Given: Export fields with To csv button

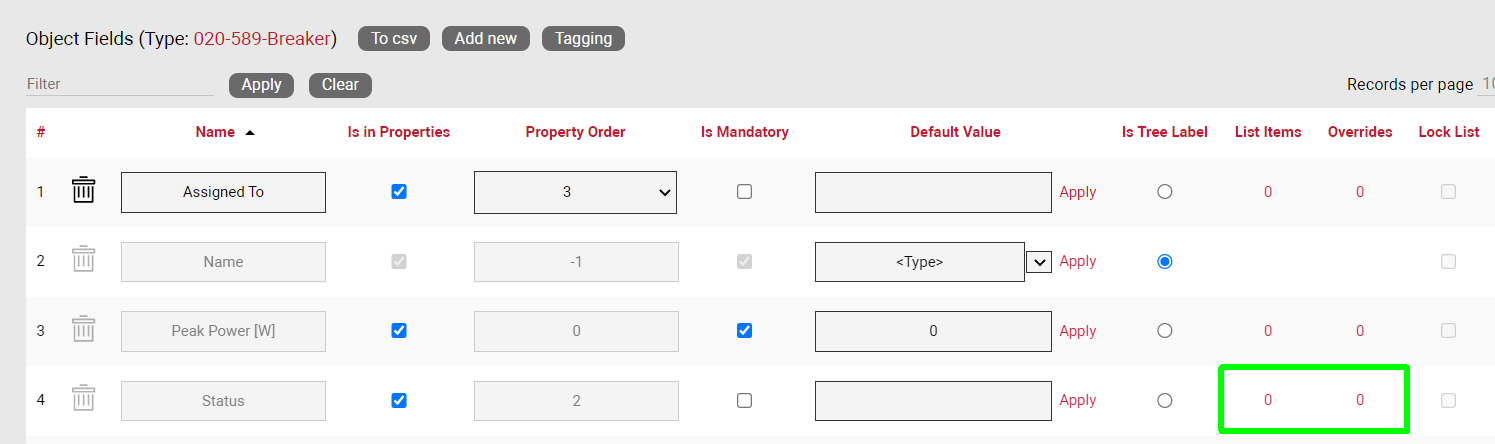Looking at the screenshot, I should click(394, 38).
